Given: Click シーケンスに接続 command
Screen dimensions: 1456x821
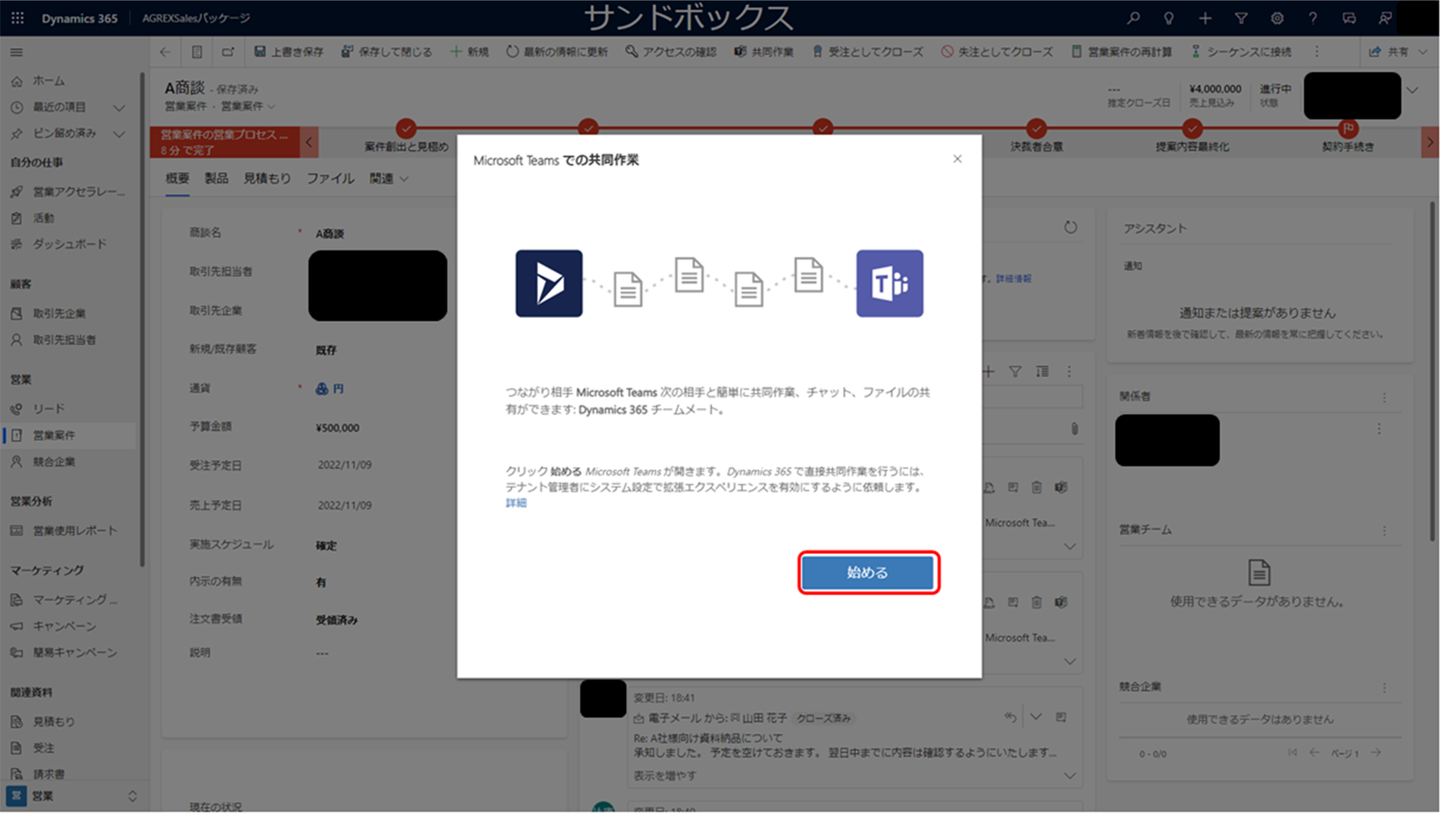Looking at the screenshot, I should (1241, 52).
